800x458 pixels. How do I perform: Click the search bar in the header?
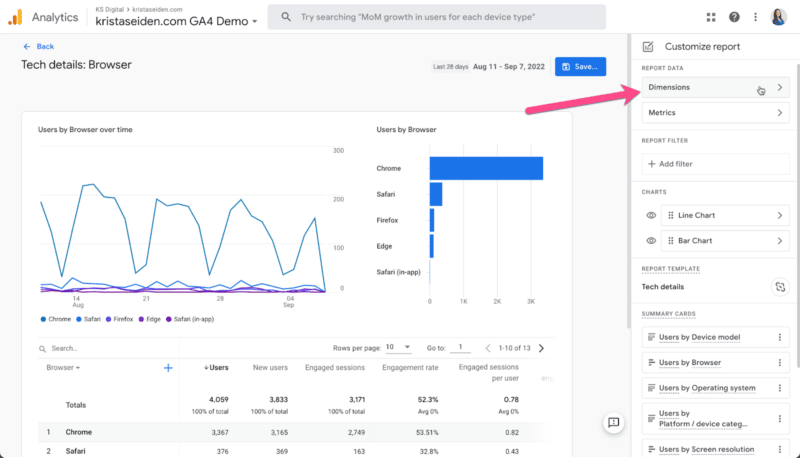click(438, 18)
